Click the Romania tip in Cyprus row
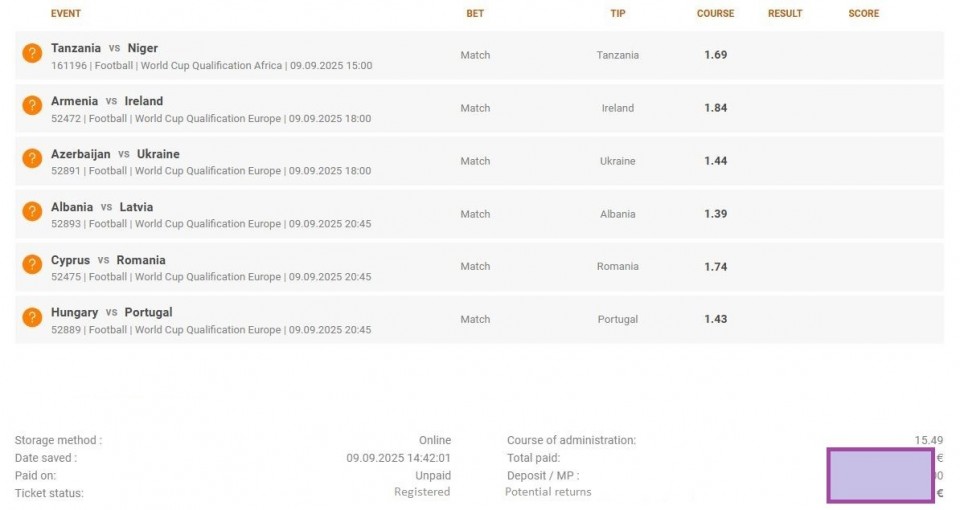960x510 pixels. click(x=617, y=266)
